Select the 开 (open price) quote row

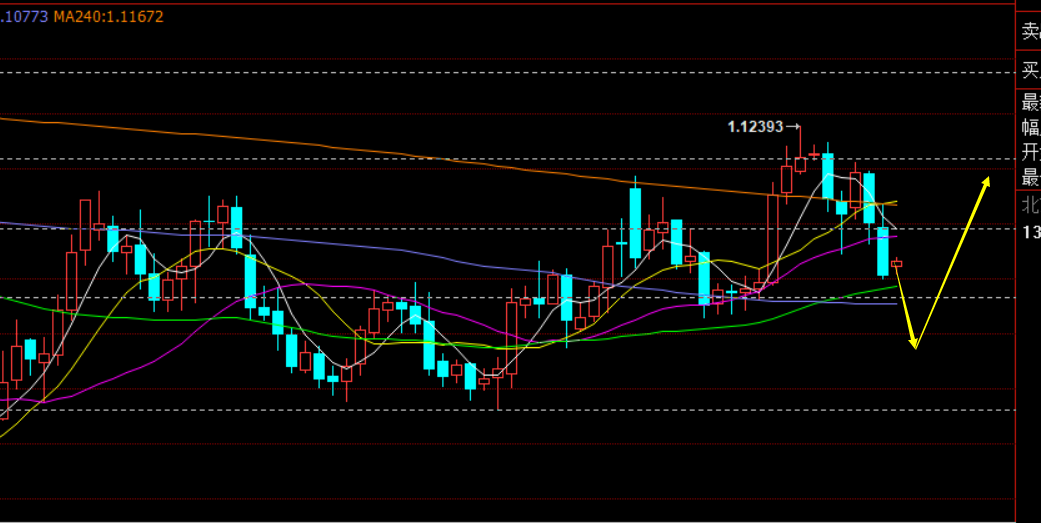click(1030, 152)
